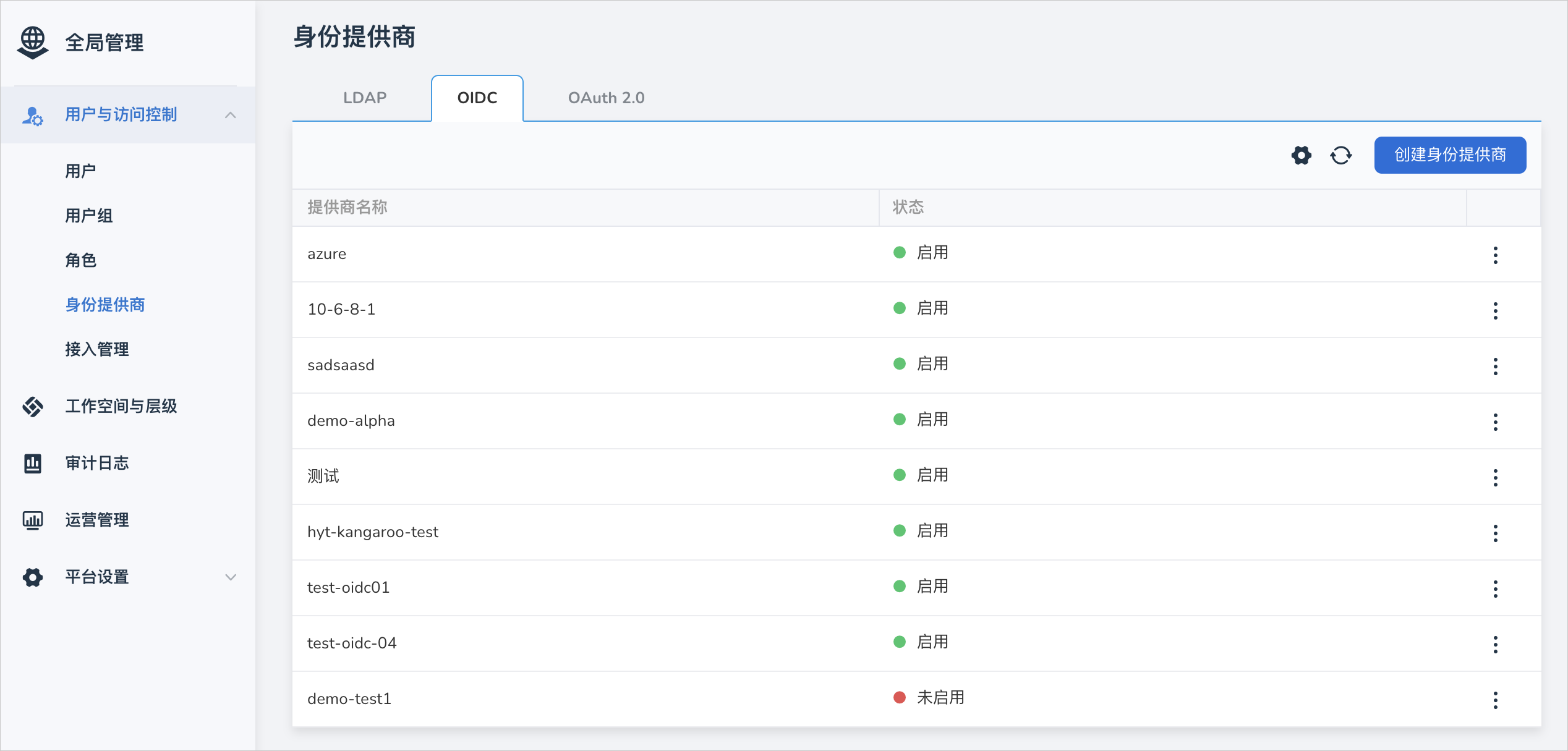
Task: Switch to the LDAP tab
Action: point(365,98)
